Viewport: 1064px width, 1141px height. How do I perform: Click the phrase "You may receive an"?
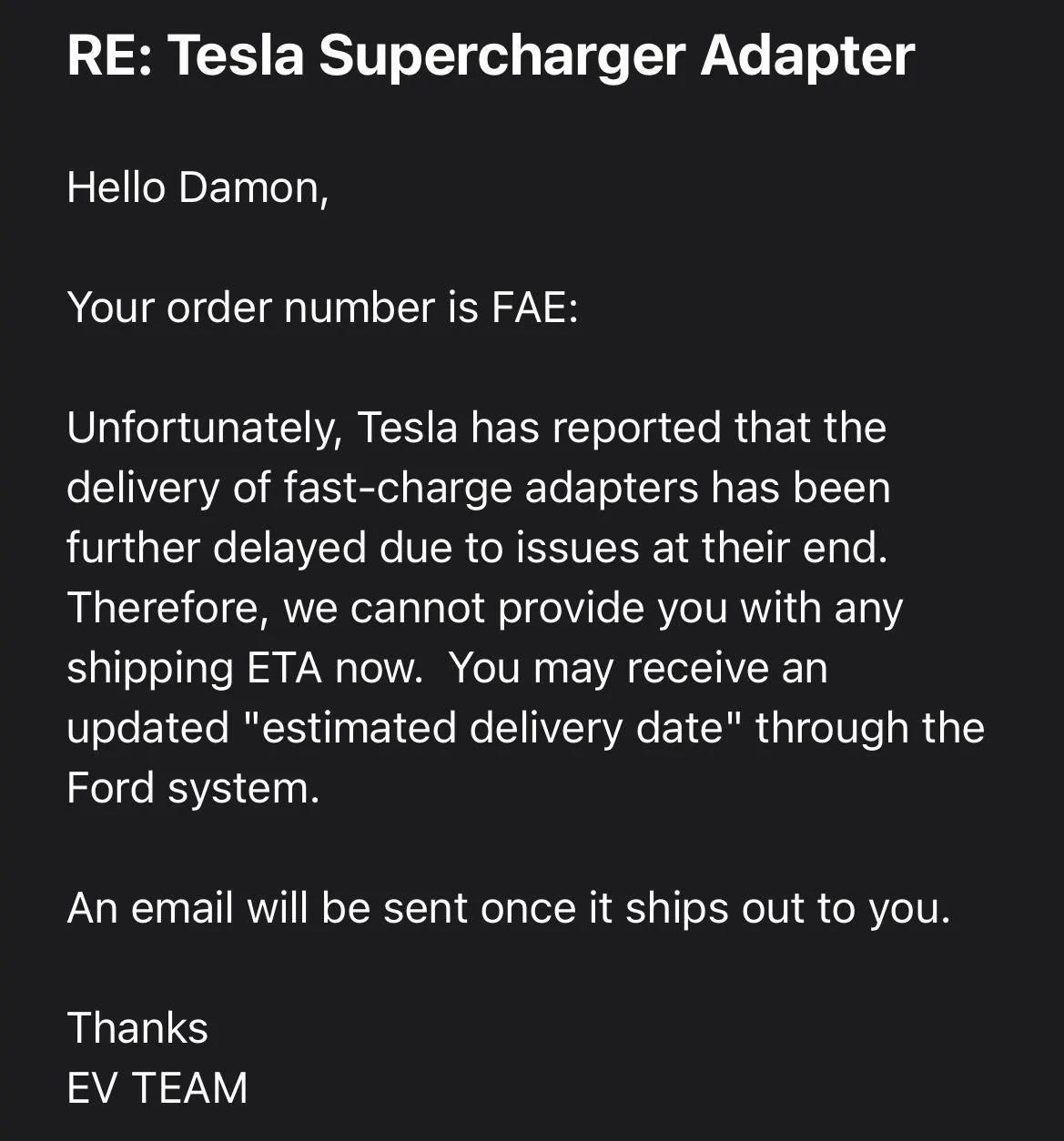point(638,668)
